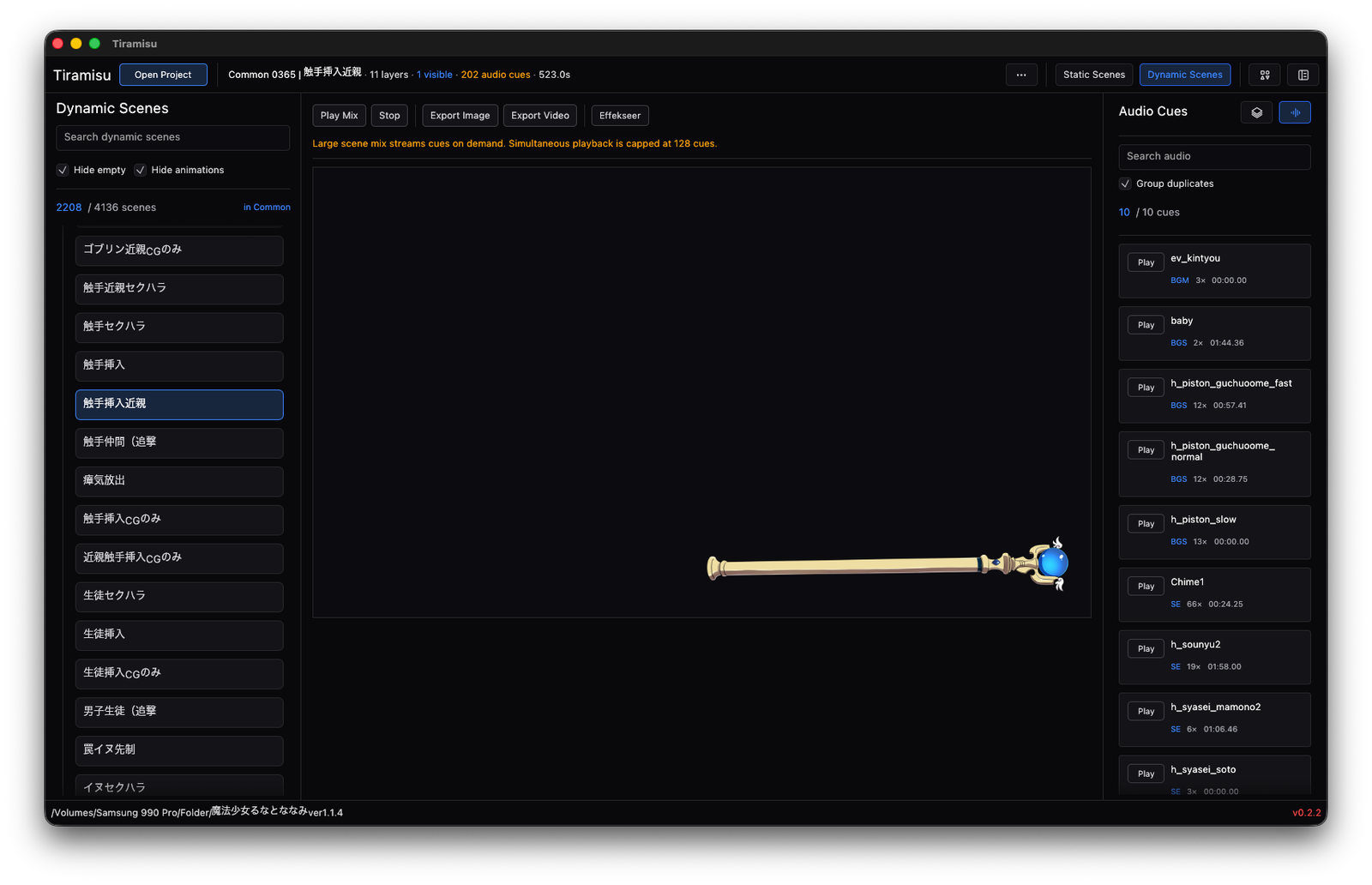Click the 'ev_kintyou' cue name
Screen dimensions: 1372x885
point(1195,258)
